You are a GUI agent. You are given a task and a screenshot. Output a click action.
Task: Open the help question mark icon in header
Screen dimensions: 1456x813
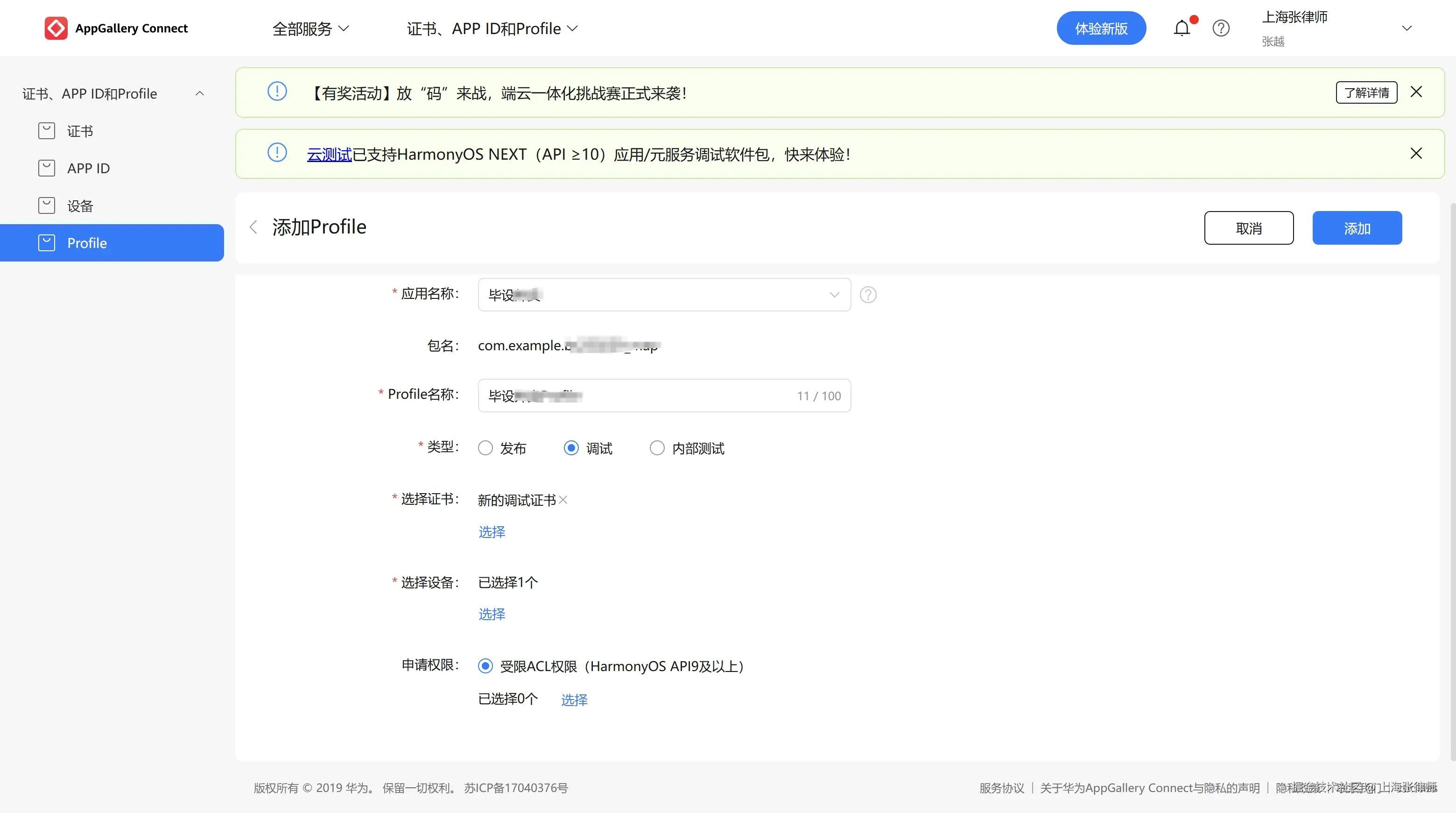1221,28
